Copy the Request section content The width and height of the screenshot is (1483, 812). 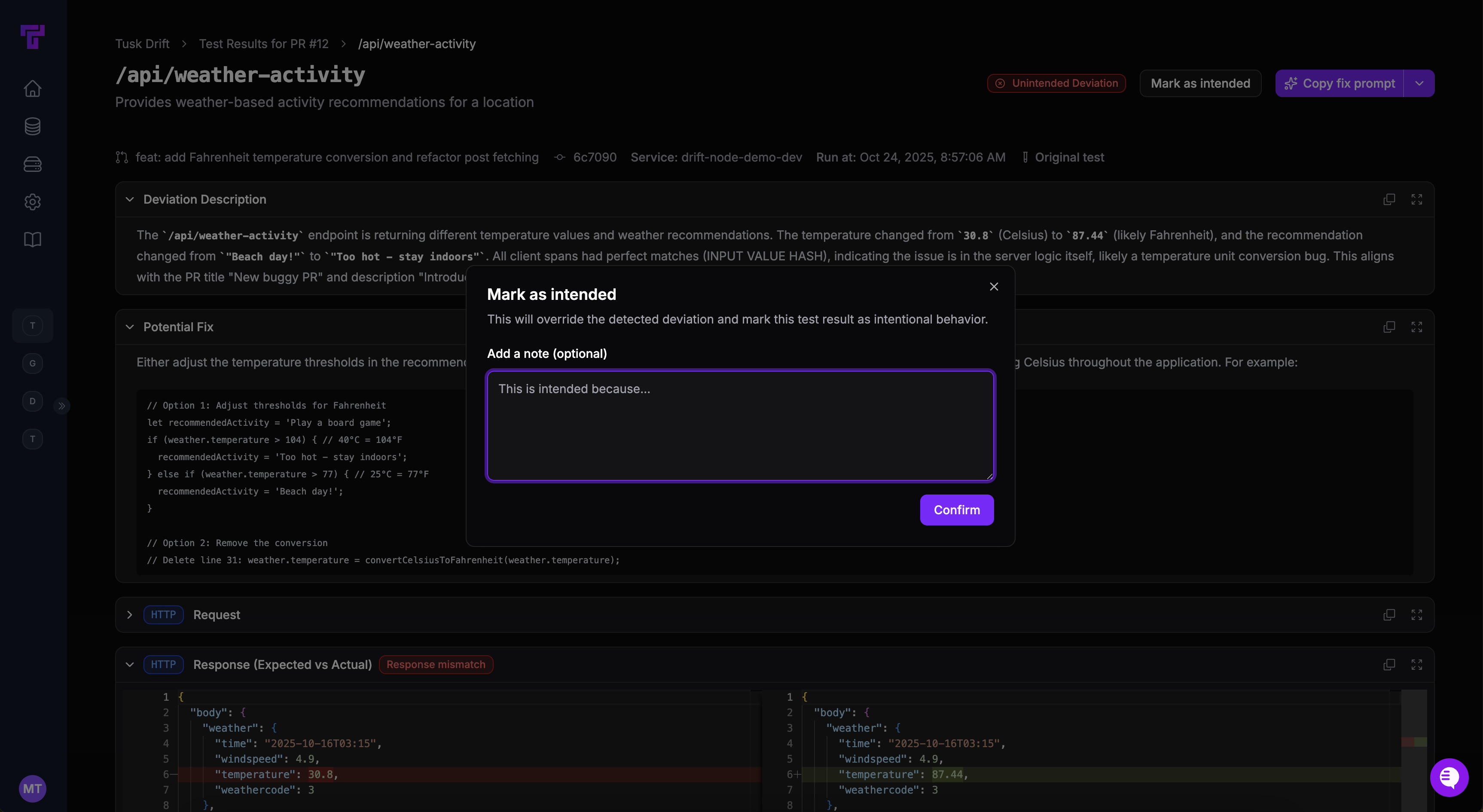(1389, 614)
